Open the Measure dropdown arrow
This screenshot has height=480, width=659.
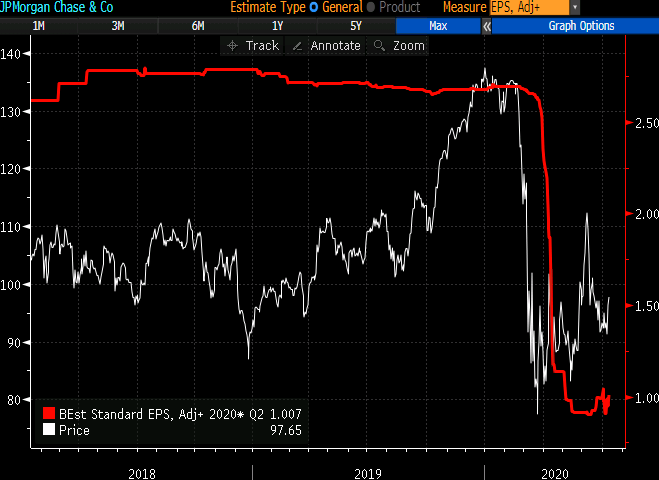575,7
